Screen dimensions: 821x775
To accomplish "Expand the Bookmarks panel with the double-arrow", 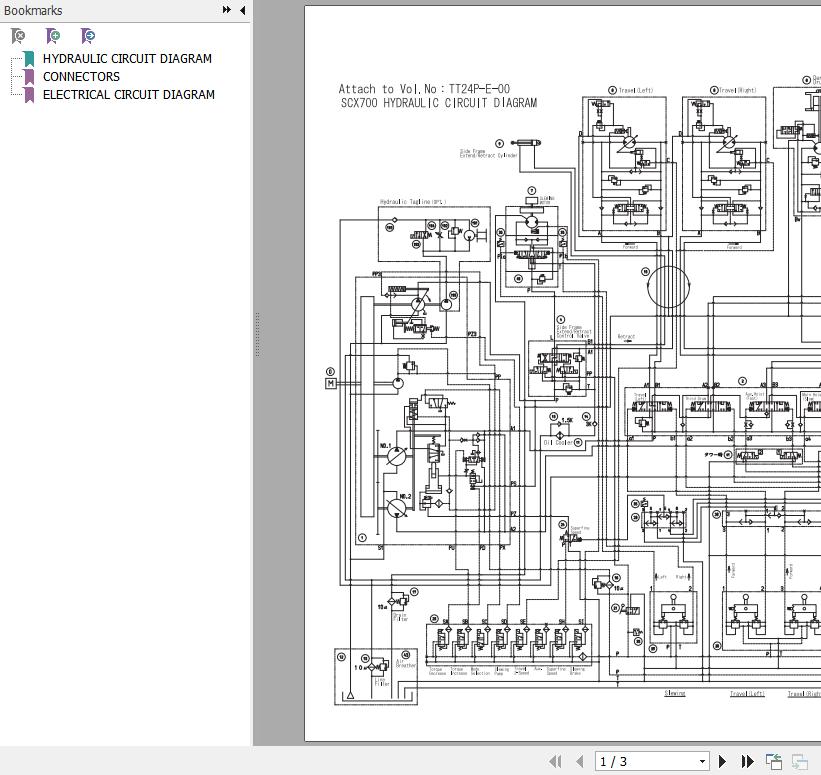I will [x=227, y=10].
